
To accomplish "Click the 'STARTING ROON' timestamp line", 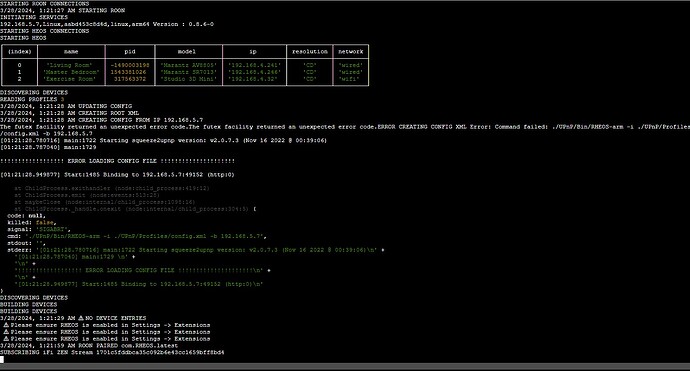I will [62, 11].
